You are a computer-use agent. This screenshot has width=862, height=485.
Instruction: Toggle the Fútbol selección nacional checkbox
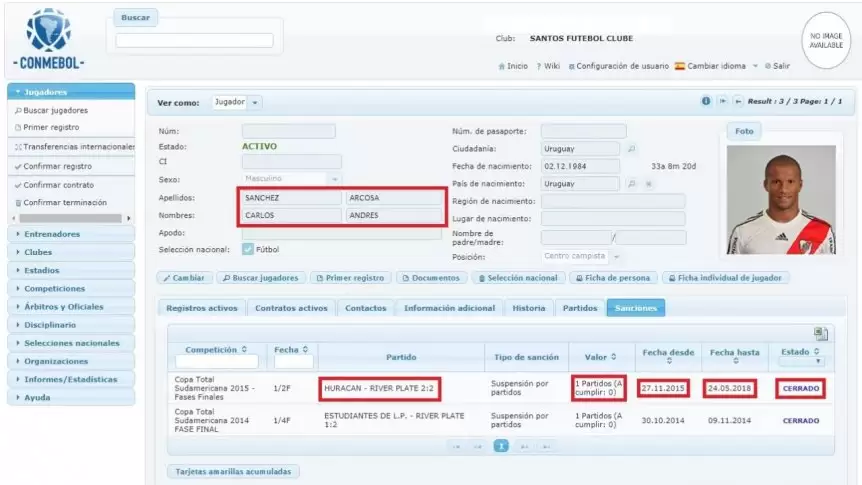248,249
